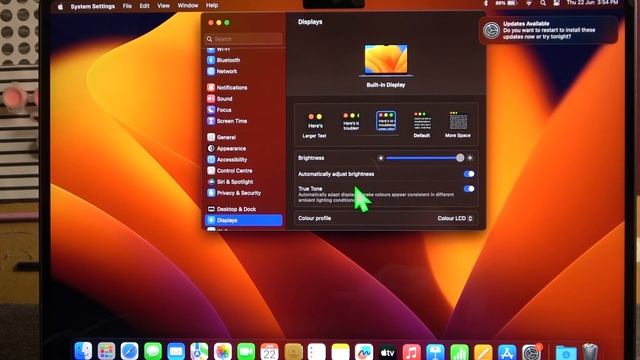Choose the More Space resolution option
The height and width of the screenshot is (360, 640).
tap(458, 124)
